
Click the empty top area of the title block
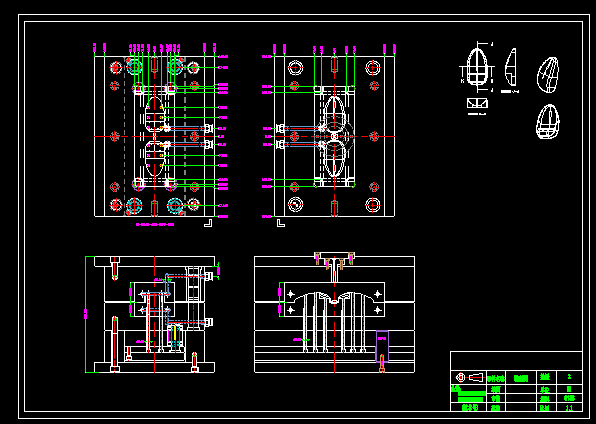[x=516, y=361]
